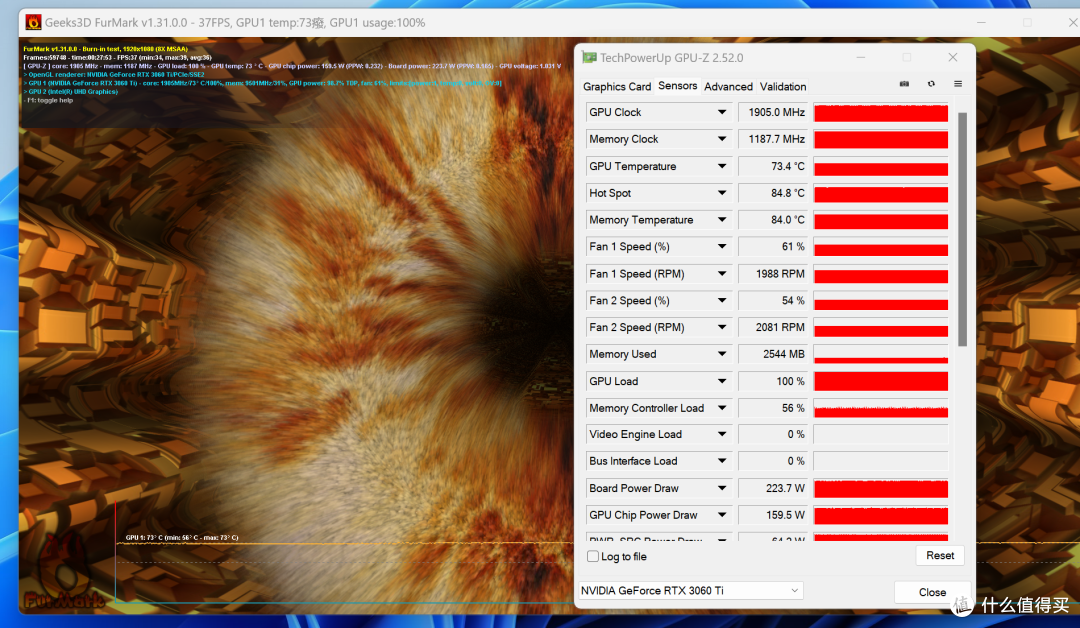Open the Validation tab

point(783,86)
